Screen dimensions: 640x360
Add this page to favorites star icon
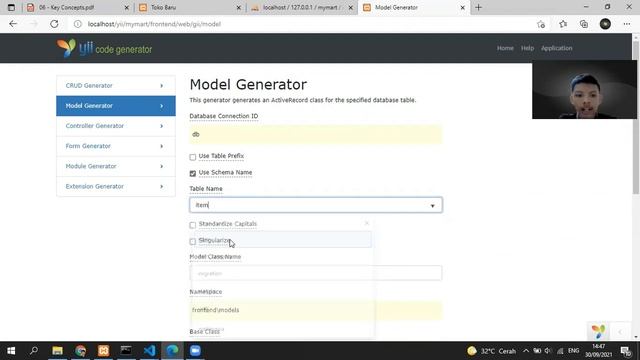click(541, 24)
